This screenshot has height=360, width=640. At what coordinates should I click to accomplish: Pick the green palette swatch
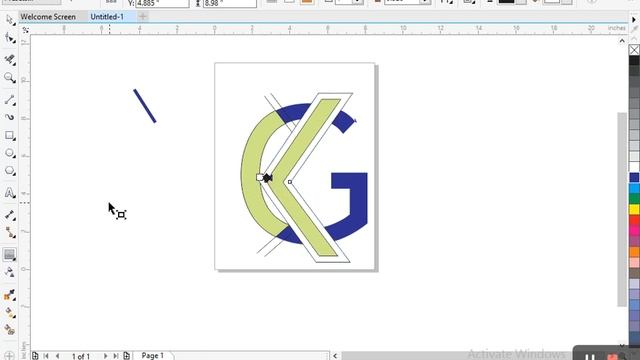634,198
